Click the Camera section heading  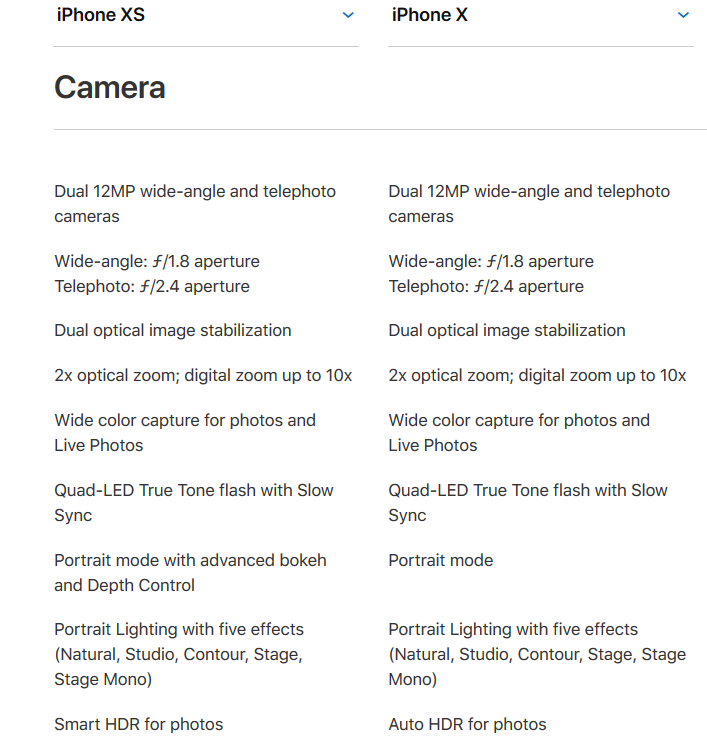[110, 88]
